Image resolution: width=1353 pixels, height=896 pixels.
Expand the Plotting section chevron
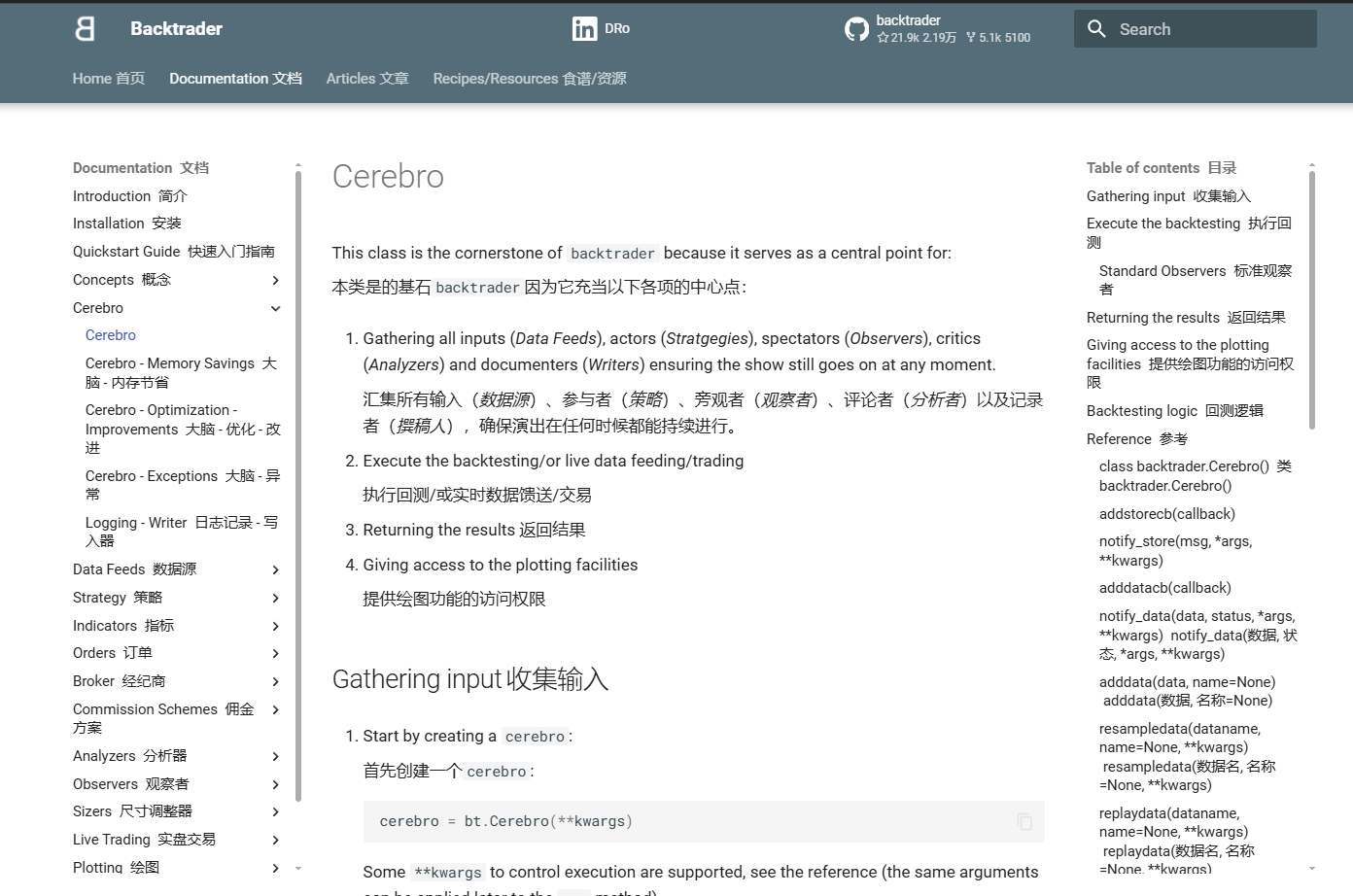[276, 868]
